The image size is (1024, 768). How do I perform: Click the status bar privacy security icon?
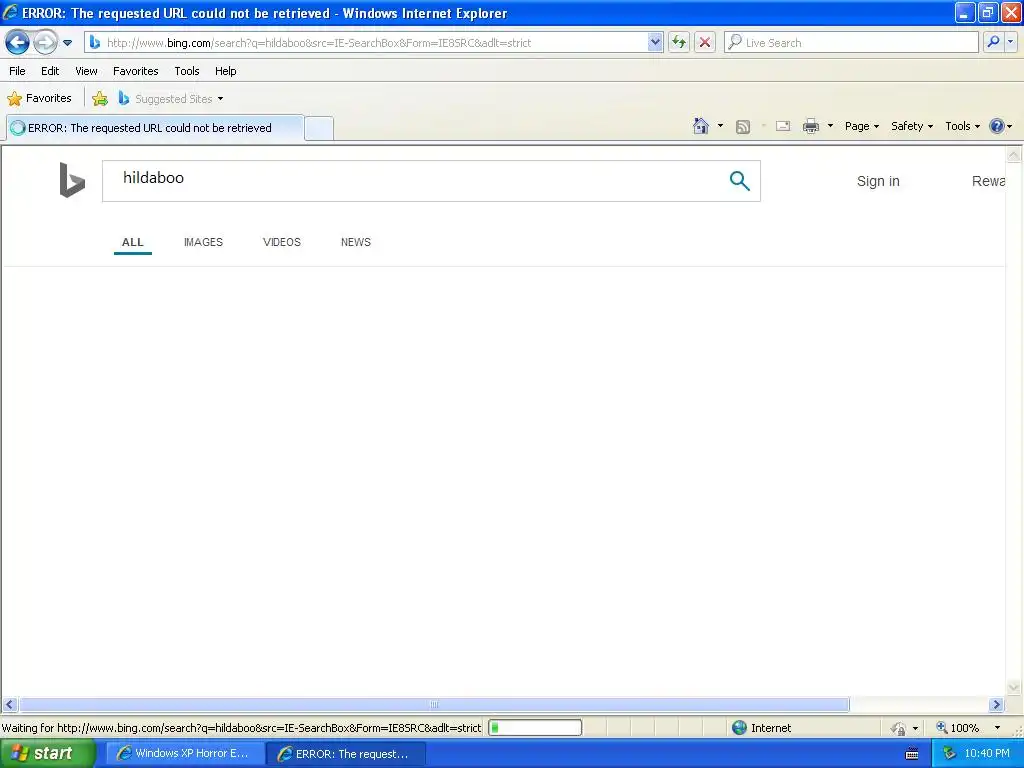[x=899, y=728]
